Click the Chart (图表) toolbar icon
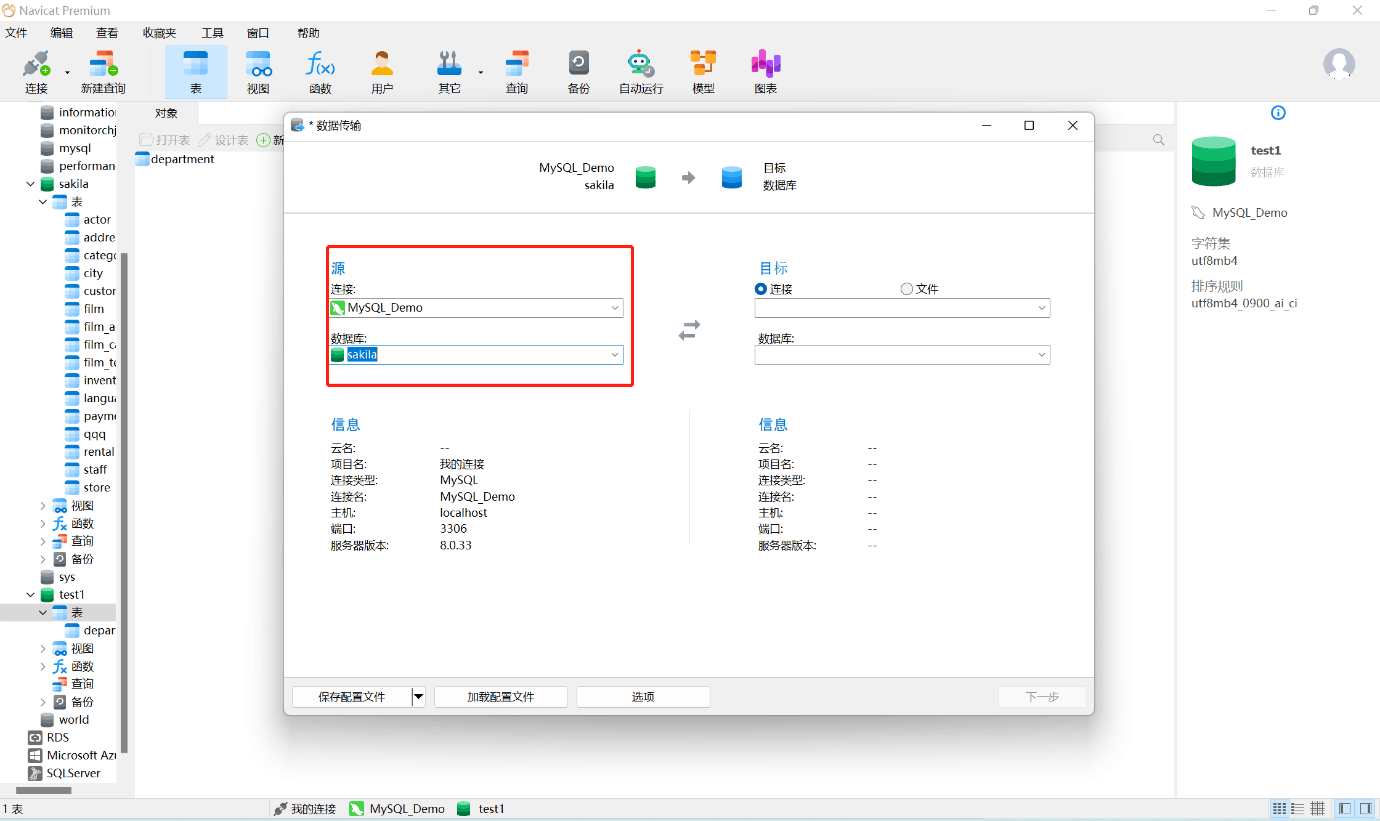The image size is (1380, 821). coord(766,72)
